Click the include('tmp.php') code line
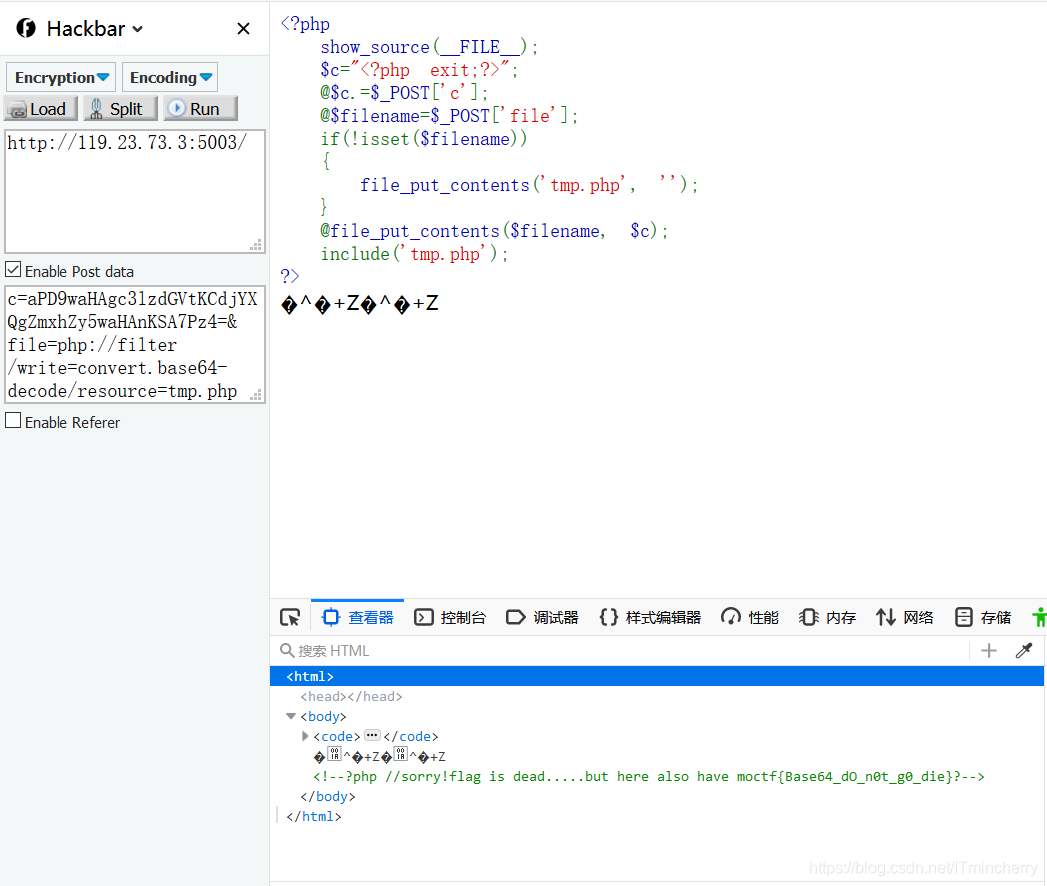1047x886 pixels. (x=414, y=254)
